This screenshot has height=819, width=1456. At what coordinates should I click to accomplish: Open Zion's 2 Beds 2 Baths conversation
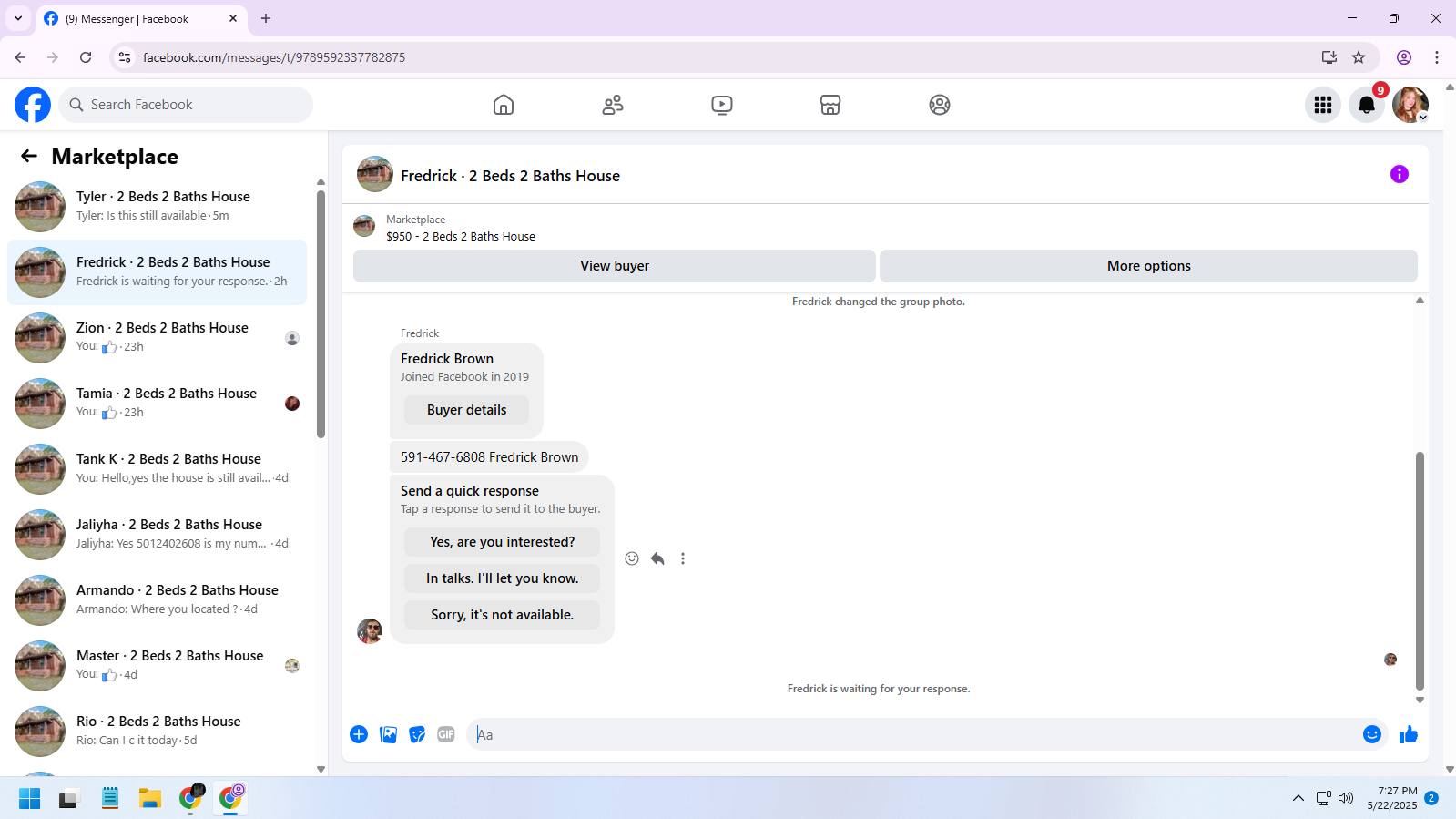coord(157,338)
